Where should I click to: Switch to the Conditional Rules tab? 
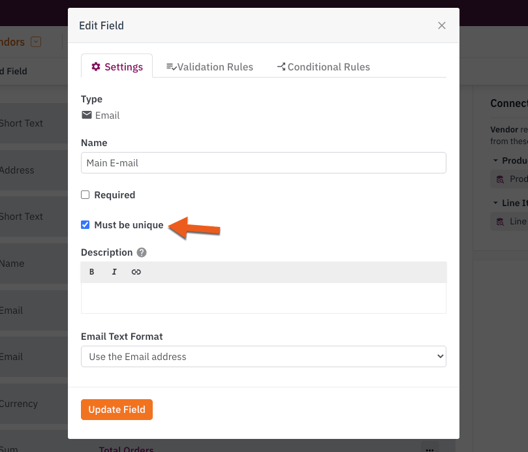point(323,67)
